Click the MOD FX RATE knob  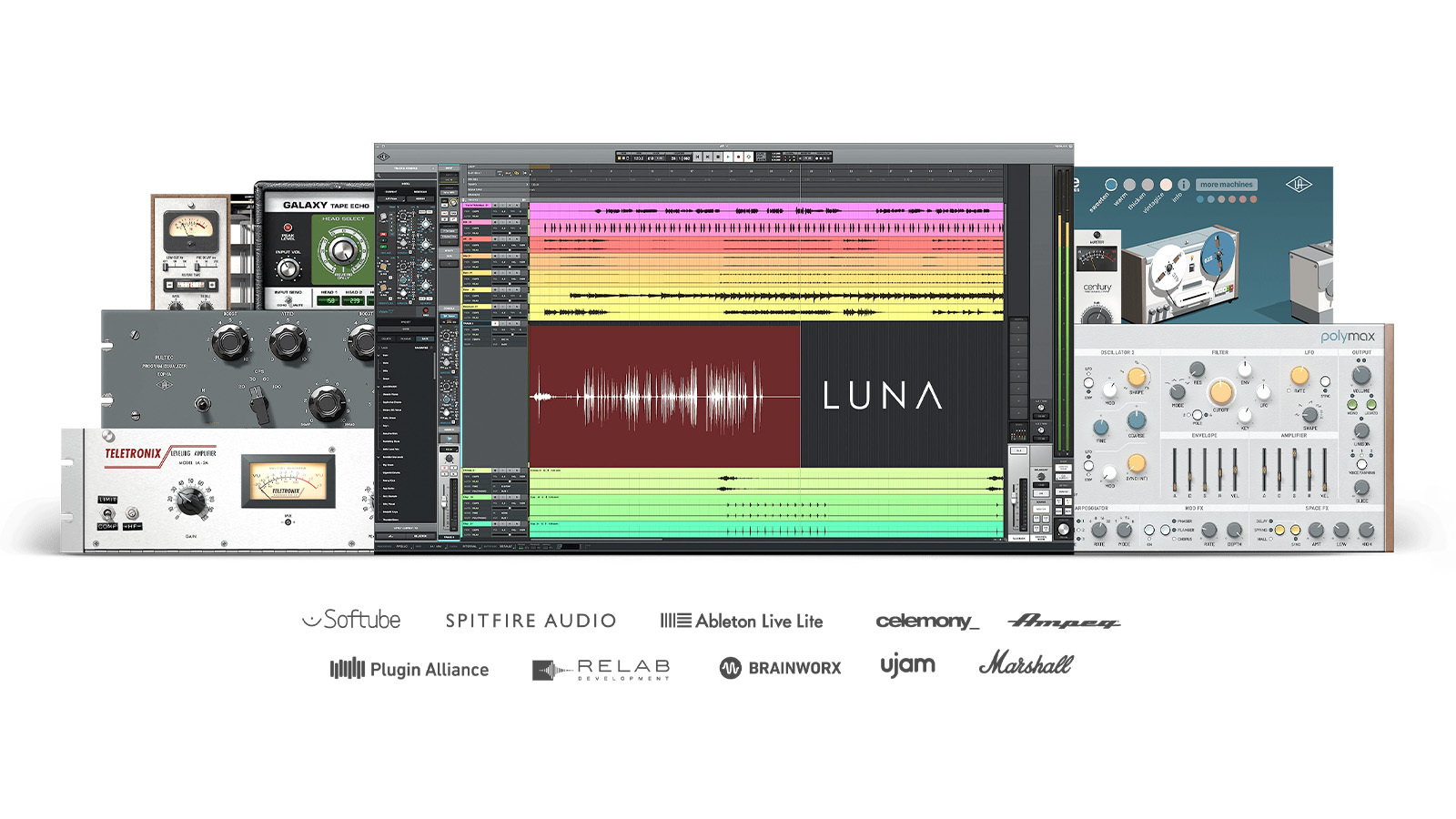pos(1208,530)
